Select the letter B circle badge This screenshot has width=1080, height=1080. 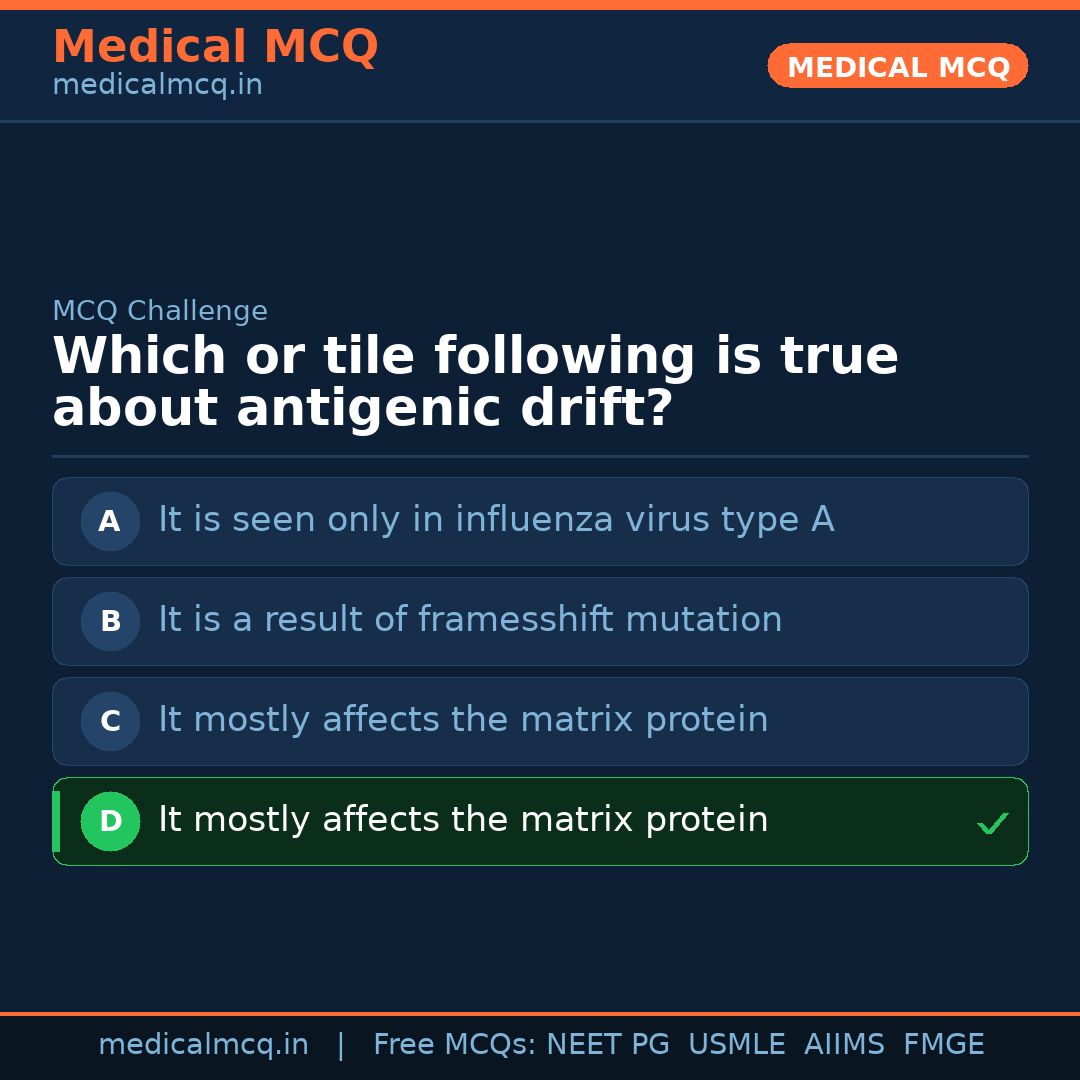click(x=110, y=621)
